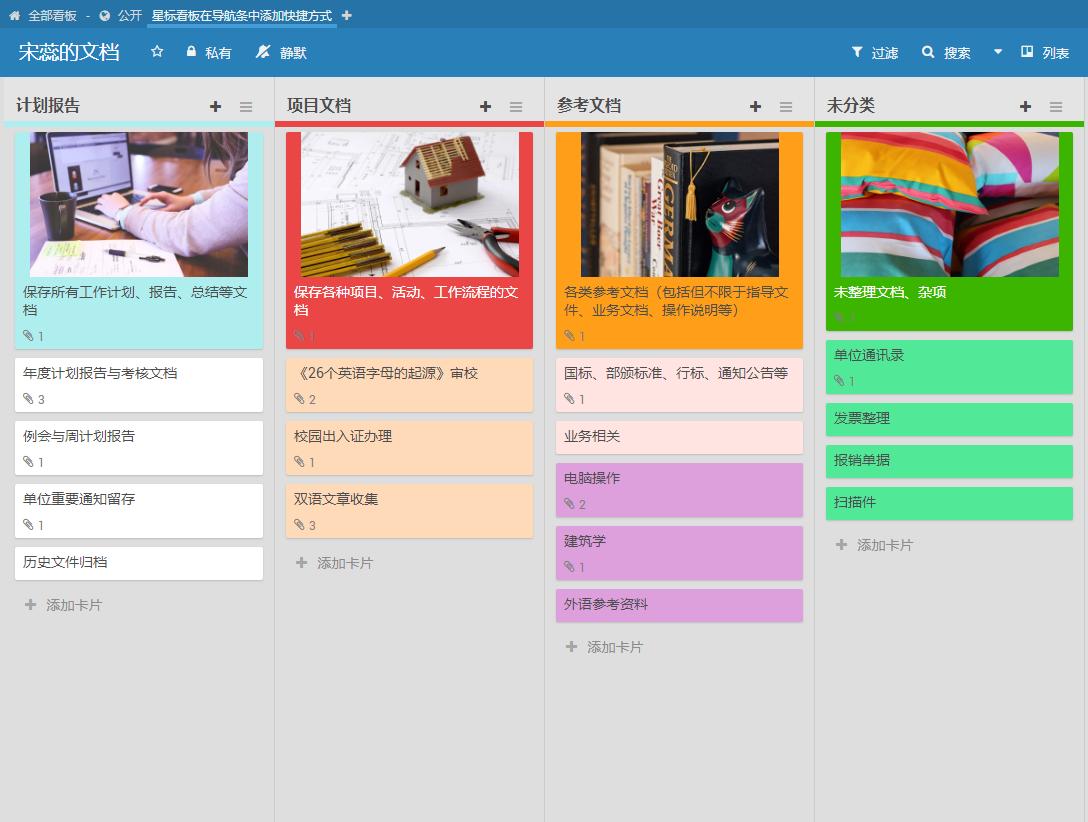Open the house model cover image card
This screenshot has height=822, width=1088.
[409, 205]
